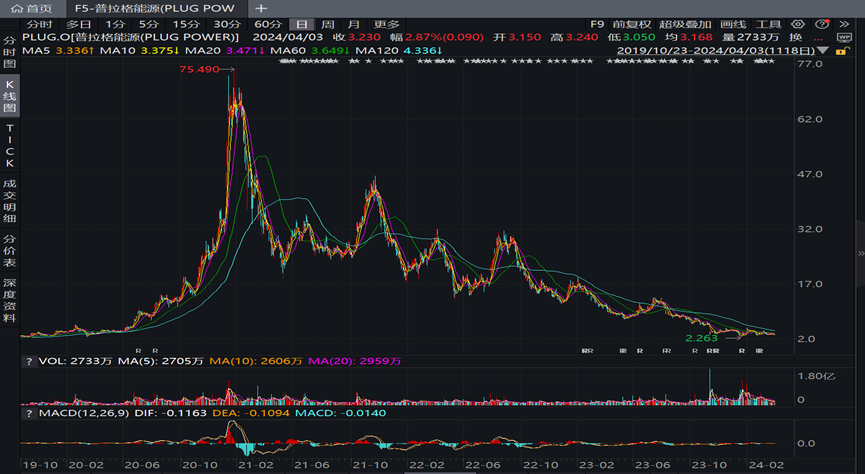Open TICK view in left sidebar
865x474 pixels.
[x=9, y=146]
